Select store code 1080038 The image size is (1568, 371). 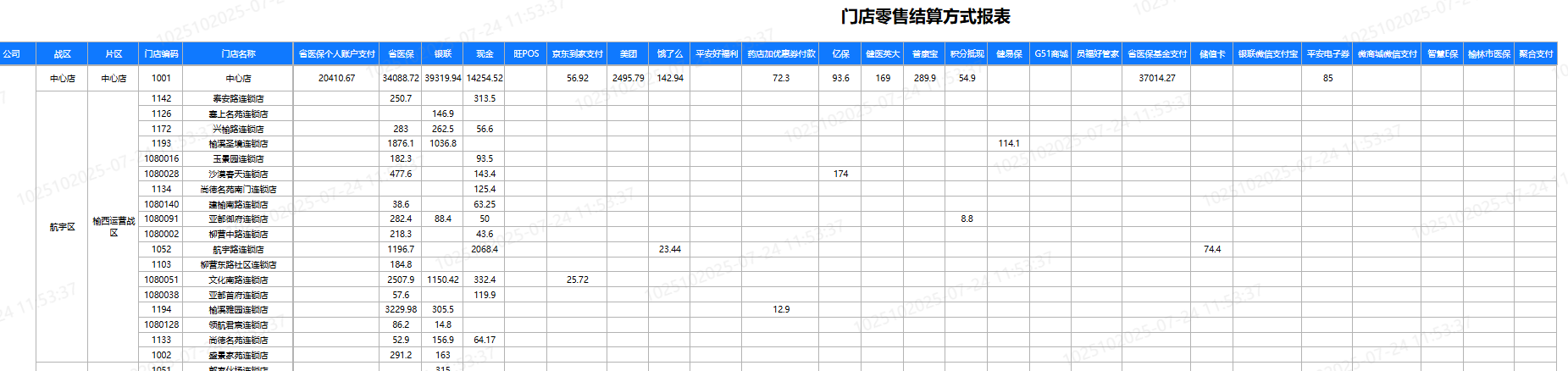tap(161, 295)
